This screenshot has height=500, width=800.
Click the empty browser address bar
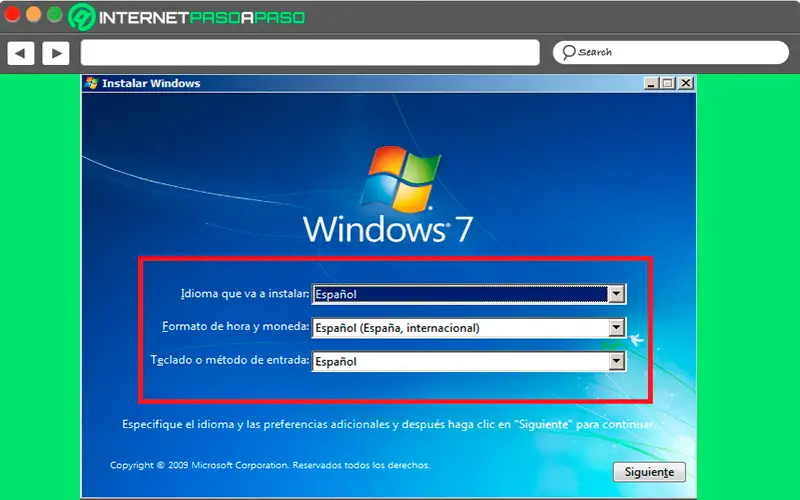310,53
